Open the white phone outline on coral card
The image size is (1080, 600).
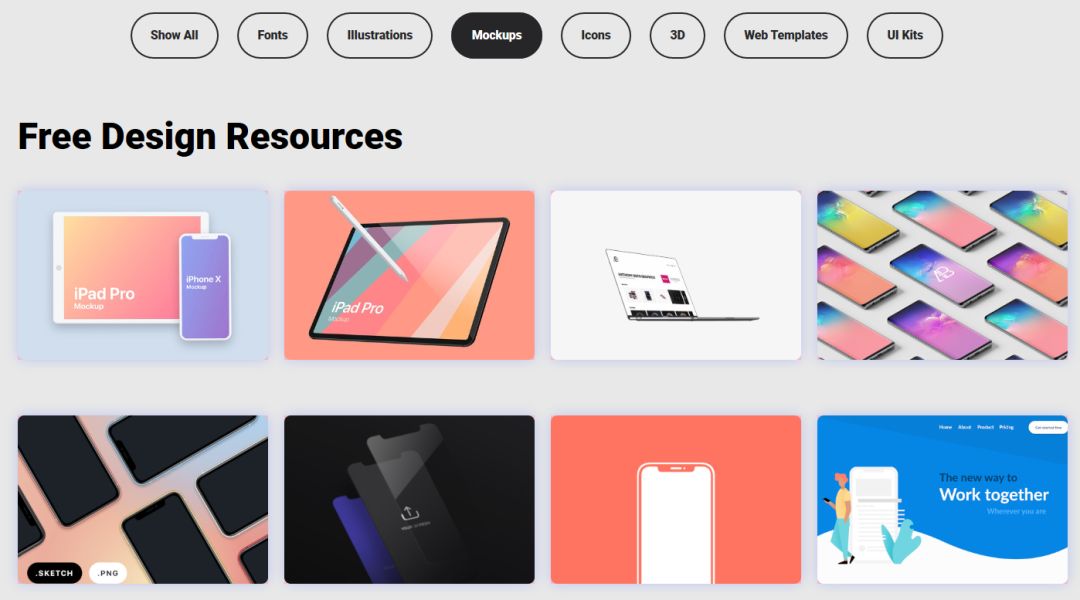676,499
